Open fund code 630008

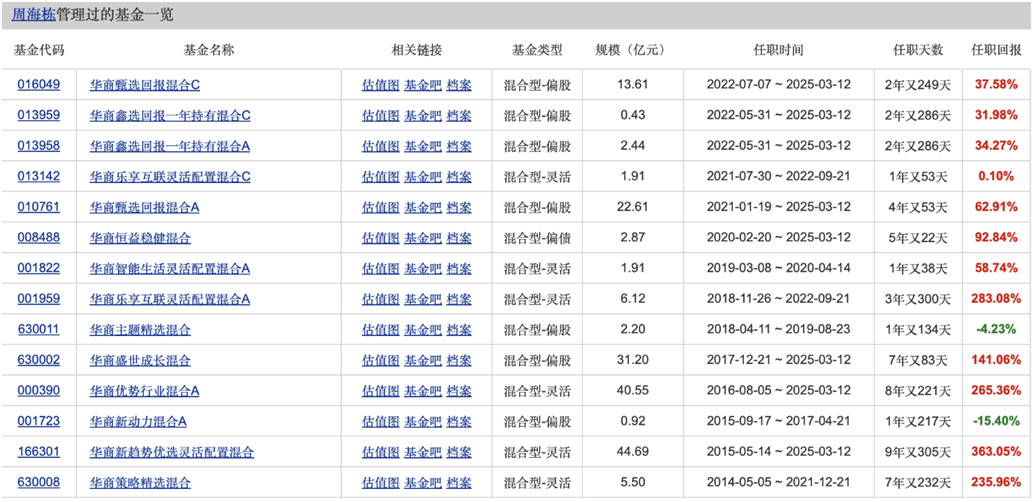(x=39, y=483)
